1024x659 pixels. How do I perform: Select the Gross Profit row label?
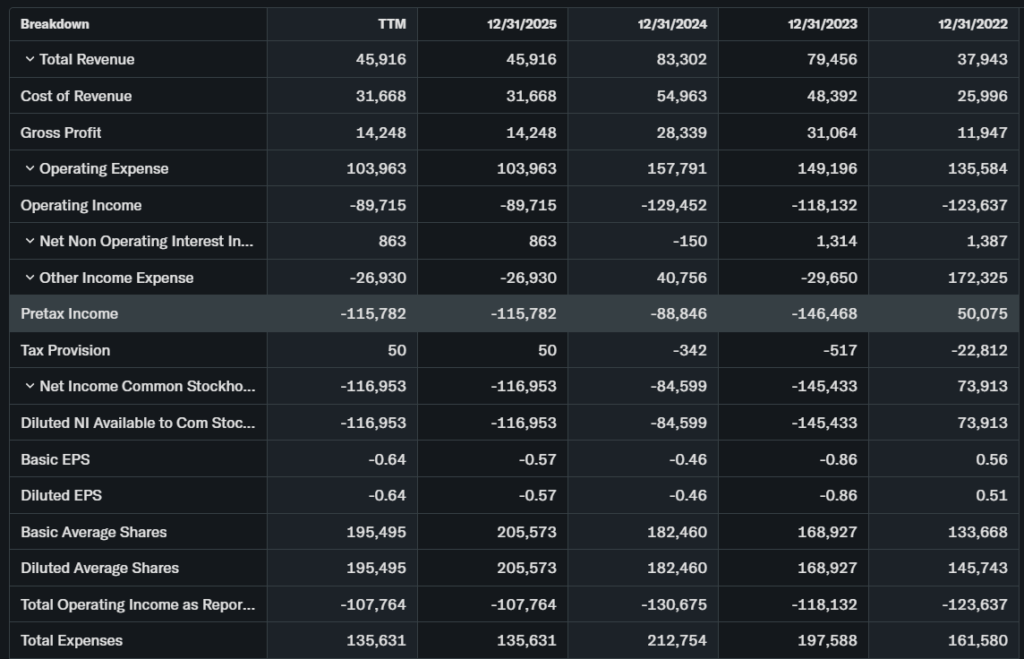tap(61, 133)
